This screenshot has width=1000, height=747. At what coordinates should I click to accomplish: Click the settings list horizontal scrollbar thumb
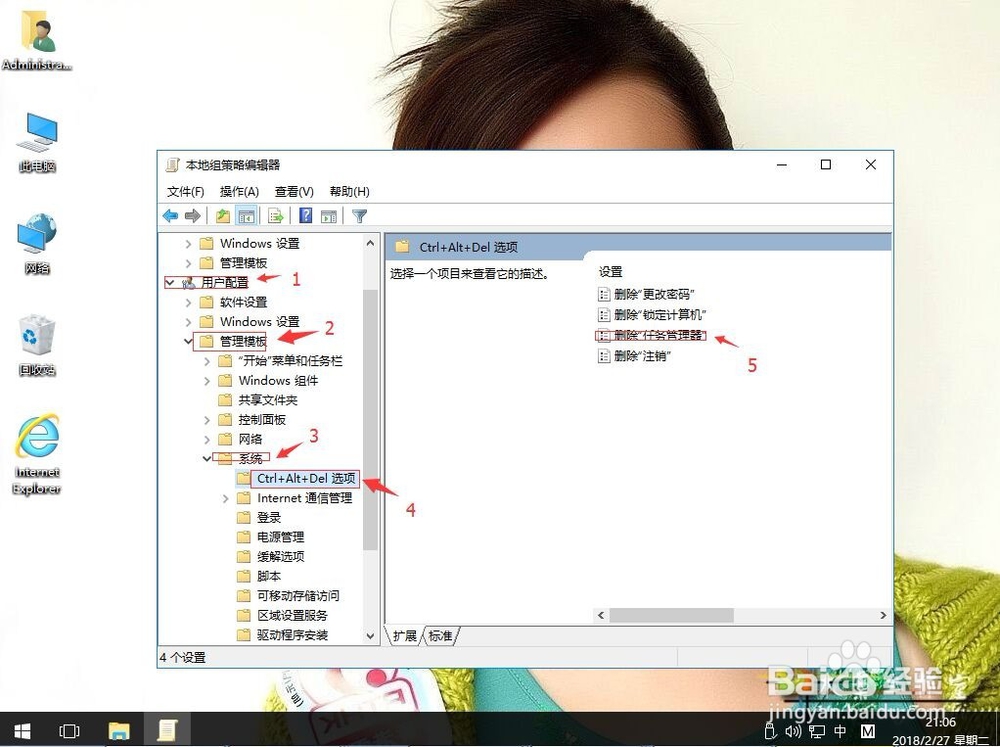point(671,616)
